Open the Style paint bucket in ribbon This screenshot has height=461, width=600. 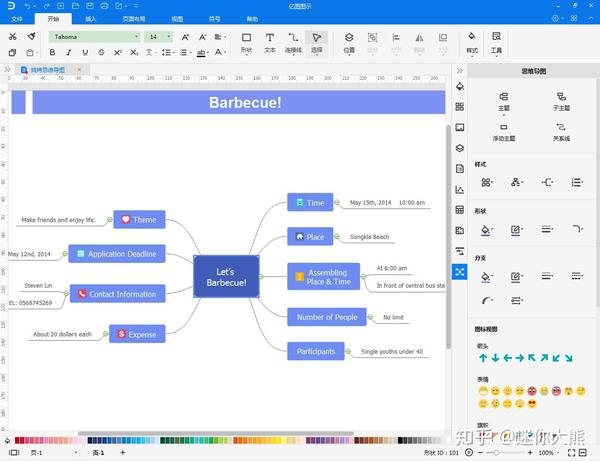coord(472,42)
